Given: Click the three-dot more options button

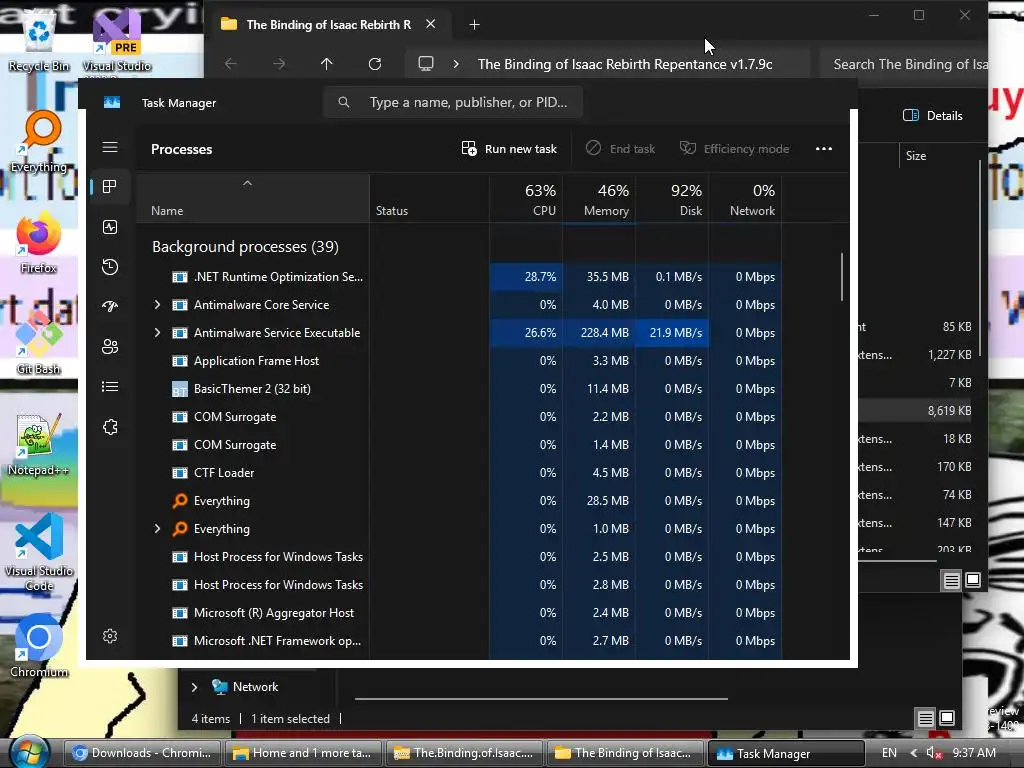Looking at the screenshot, I should tap(824, 149).
